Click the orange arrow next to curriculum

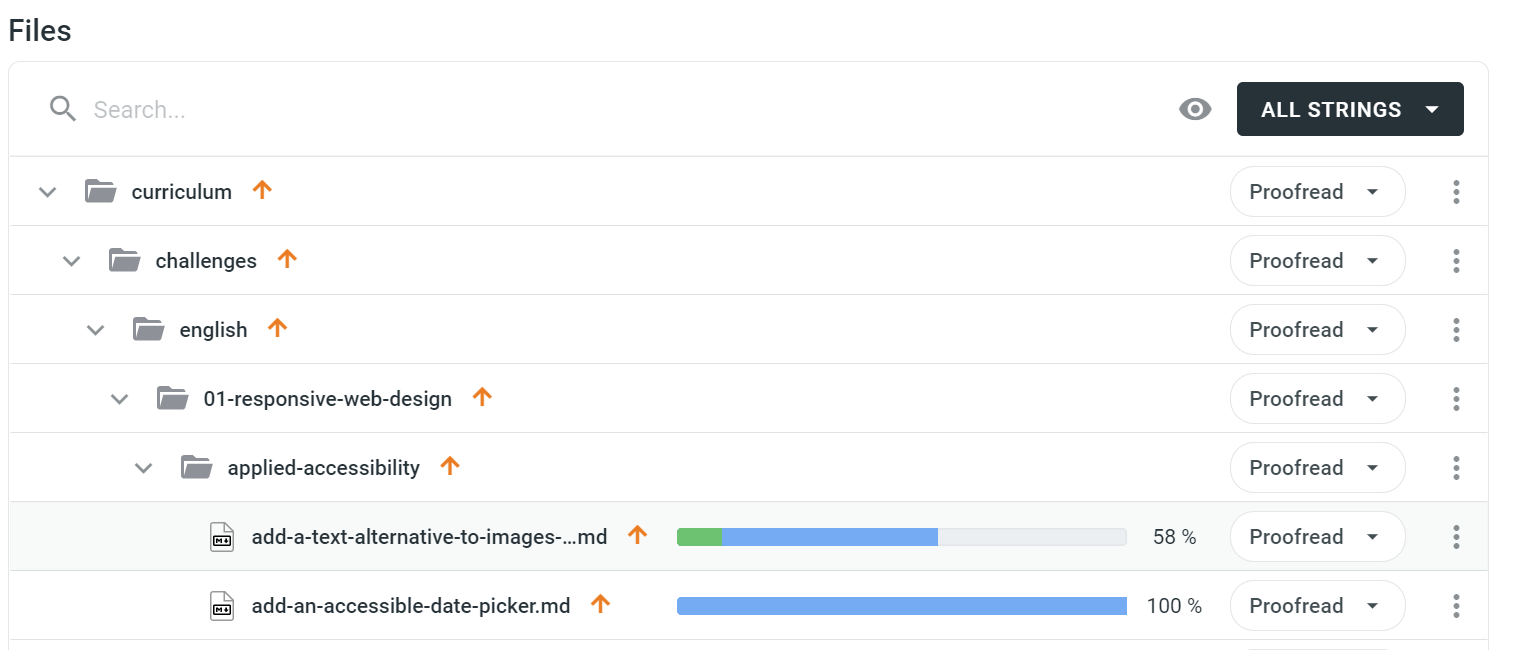tap(262, 189)
